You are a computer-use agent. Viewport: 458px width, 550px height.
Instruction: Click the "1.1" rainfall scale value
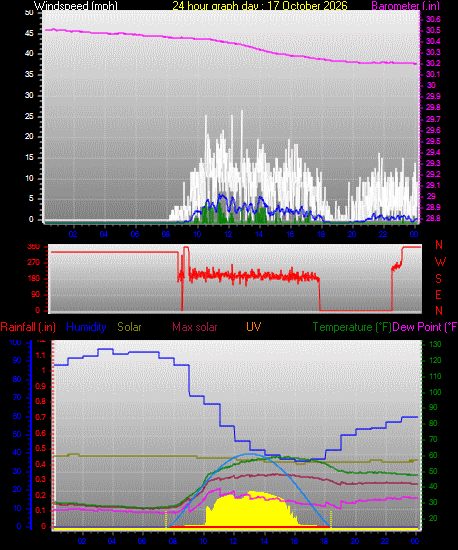(x=41, y=355)
